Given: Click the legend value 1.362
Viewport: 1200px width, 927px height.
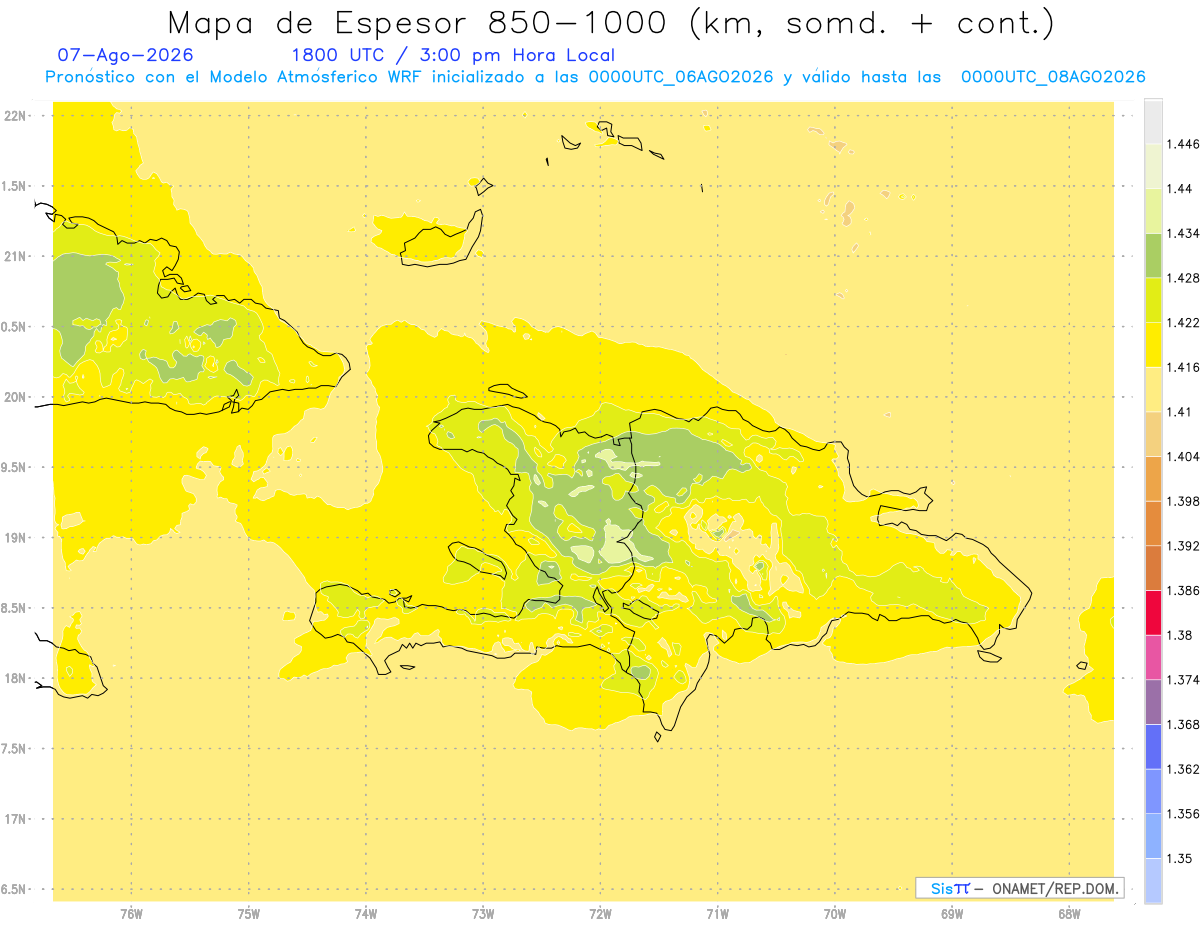Looking at the screenshot, I should pyautogui.click(x=1184, y=769).
